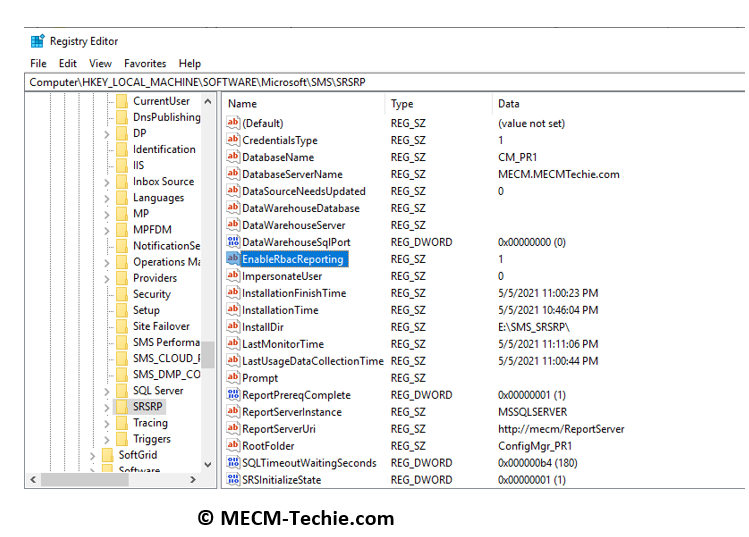Click the Registry Editor app icon in title bar
This screenshot has width=749, height=537.
click(38, 41)
